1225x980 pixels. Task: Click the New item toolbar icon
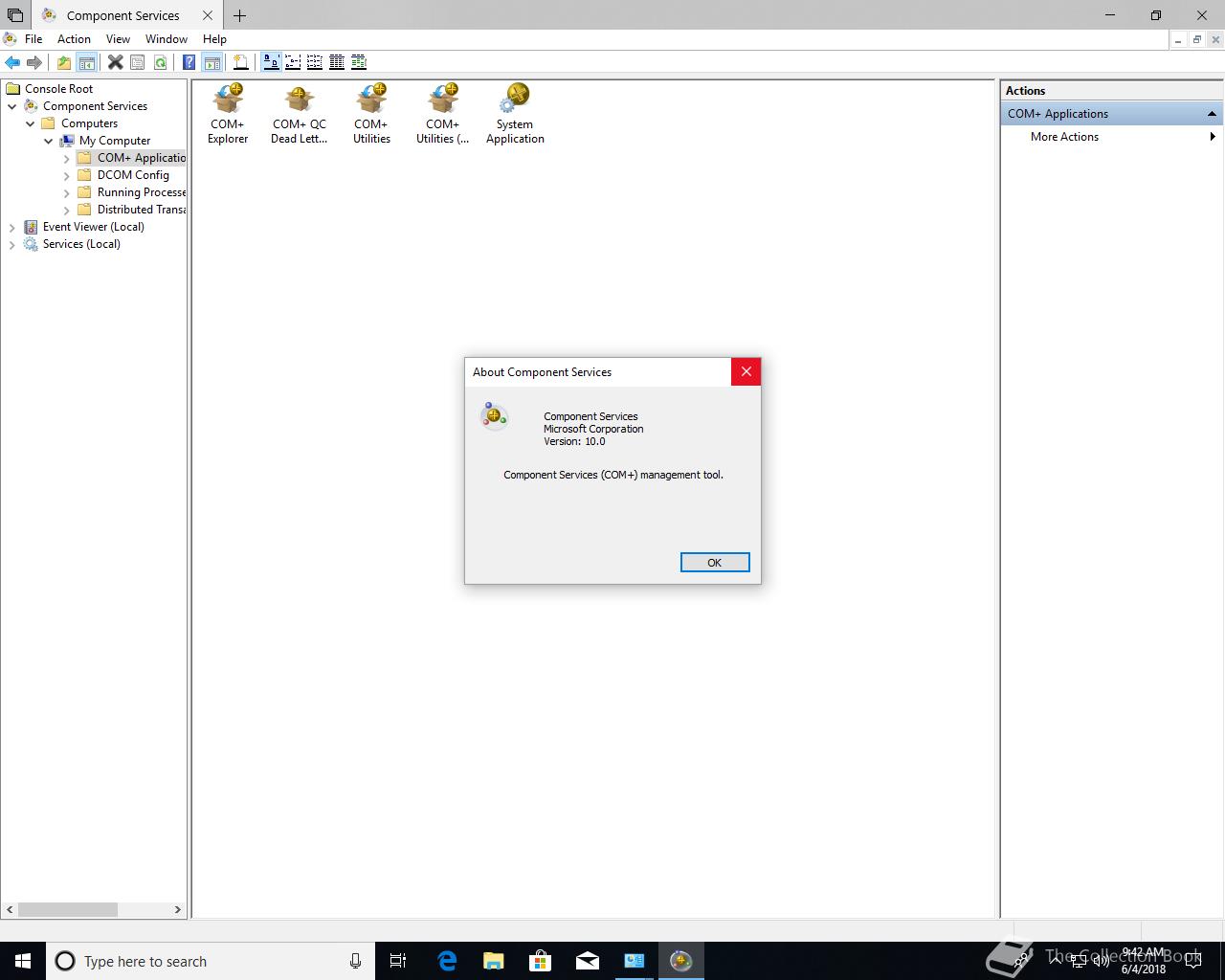pyautogui.click(x=241, y=62)
